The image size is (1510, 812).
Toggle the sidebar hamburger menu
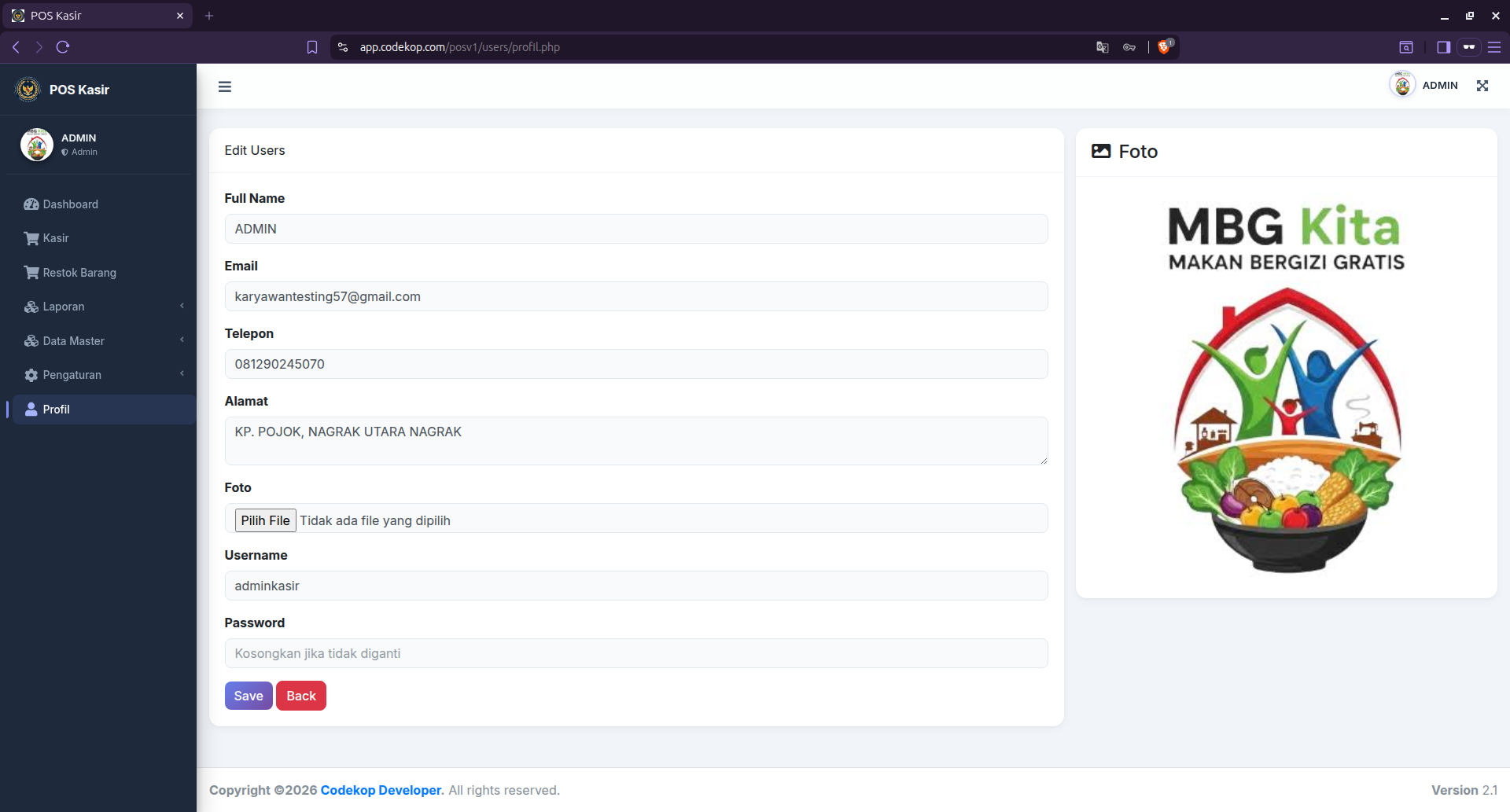(225, 86)
